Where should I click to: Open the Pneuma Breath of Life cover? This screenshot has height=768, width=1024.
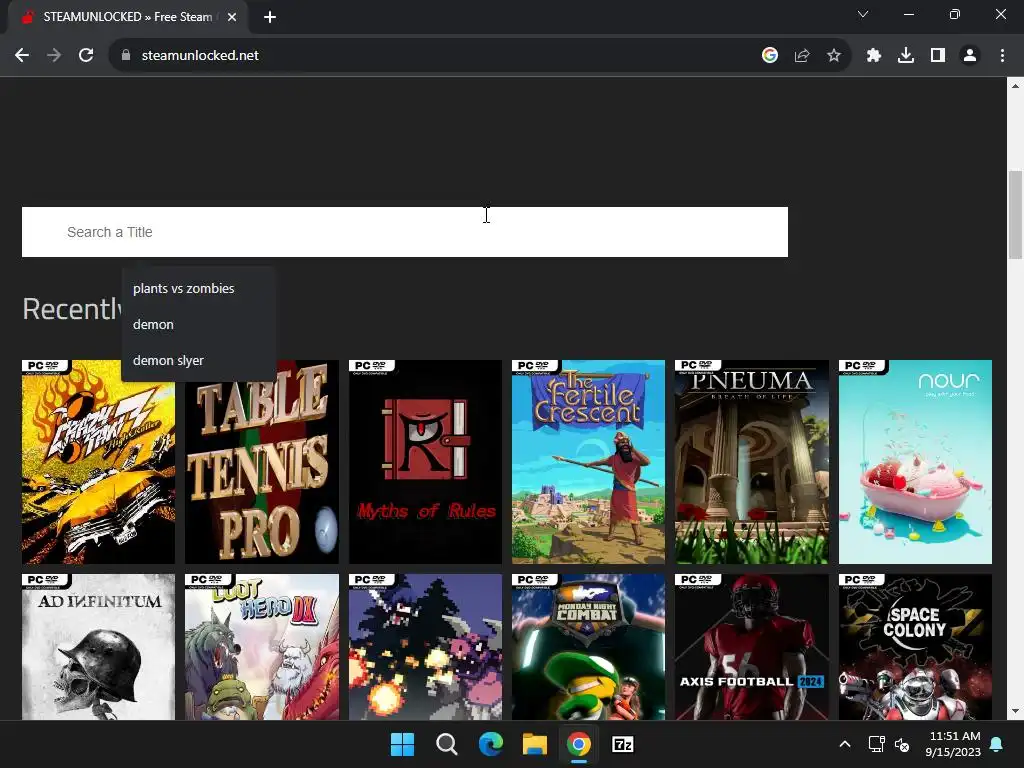click(752, 462)
